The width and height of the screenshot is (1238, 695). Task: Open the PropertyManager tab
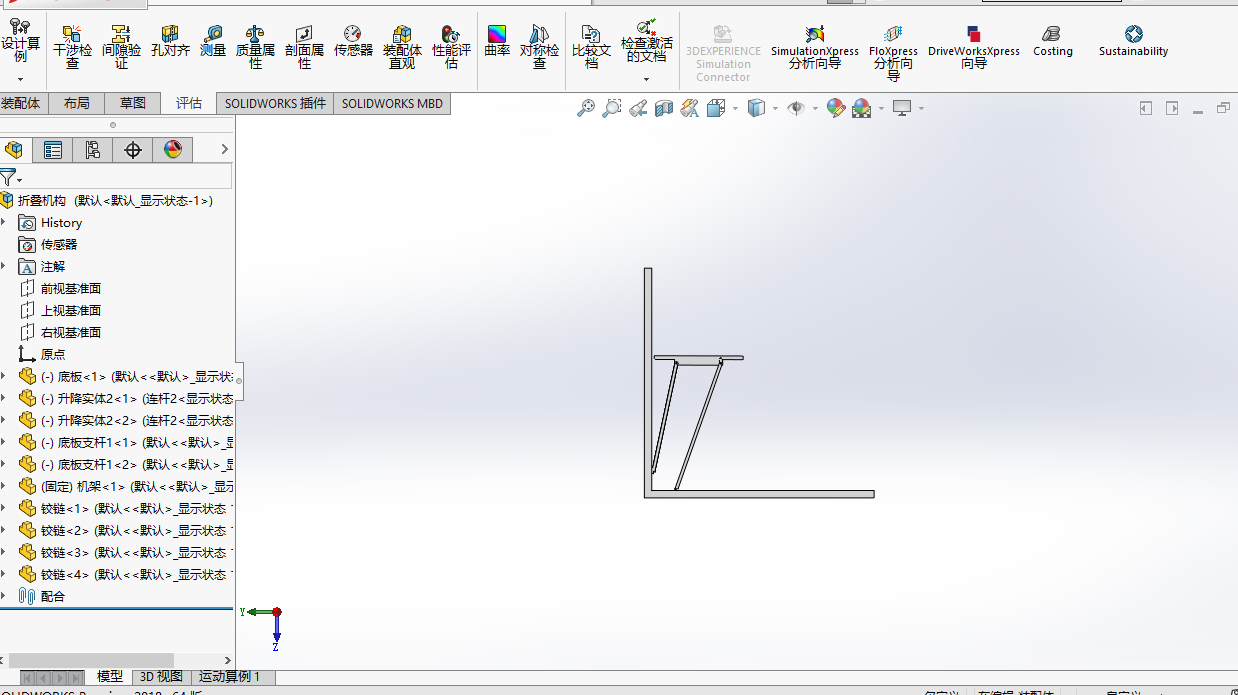[x=53, y=150]
